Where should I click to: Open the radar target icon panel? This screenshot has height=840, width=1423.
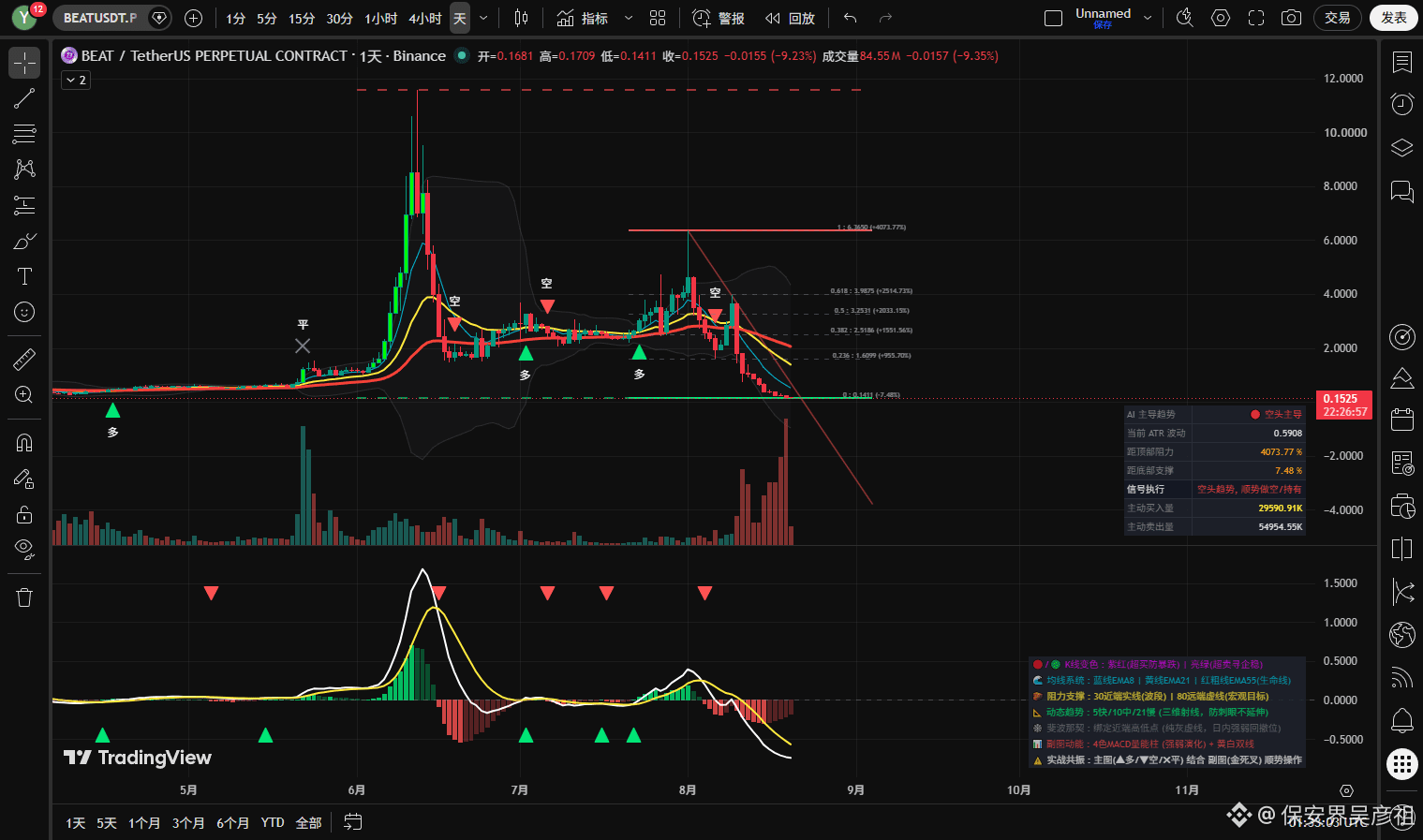(x=1402, y=336)
